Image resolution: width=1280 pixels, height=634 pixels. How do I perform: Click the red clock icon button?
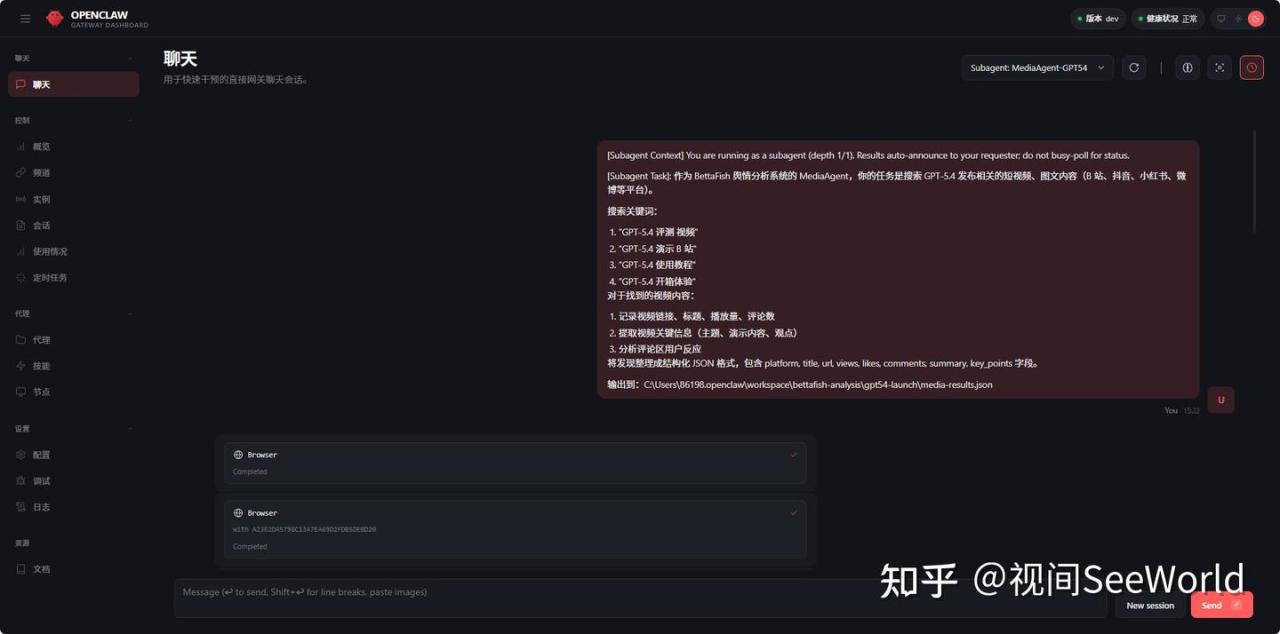[x=1251, y=68]
